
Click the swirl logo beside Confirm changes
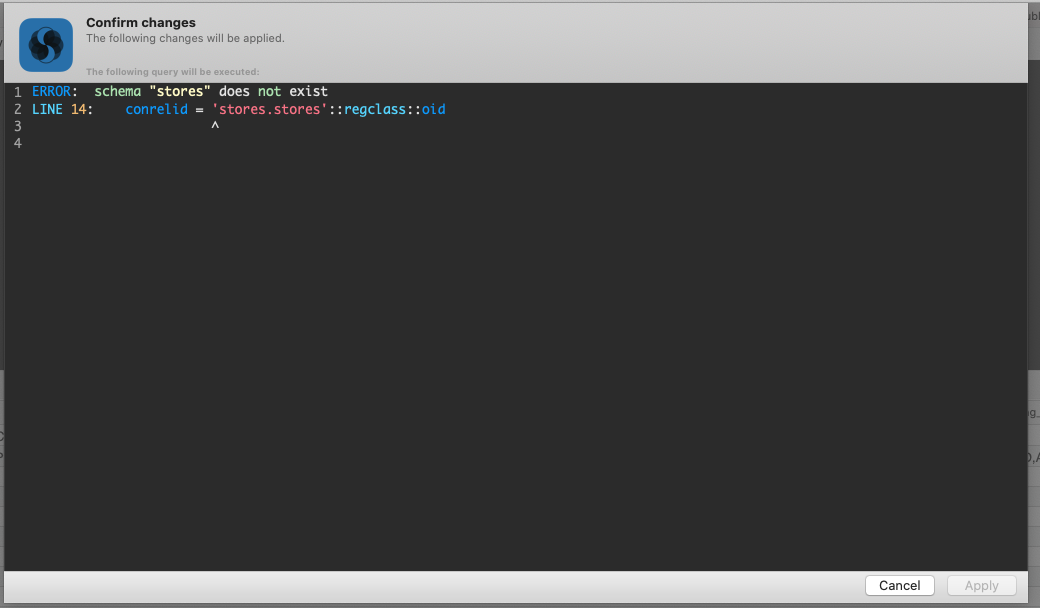pyautogui.click(x=45, y=44)
